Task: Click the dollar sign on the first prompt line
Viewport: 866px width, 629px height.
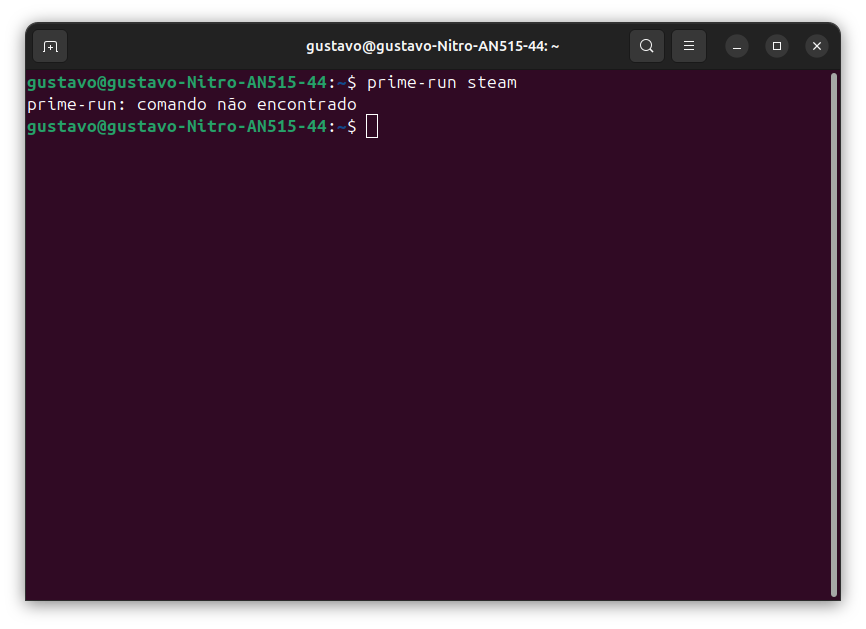Action: click(352, 82)
